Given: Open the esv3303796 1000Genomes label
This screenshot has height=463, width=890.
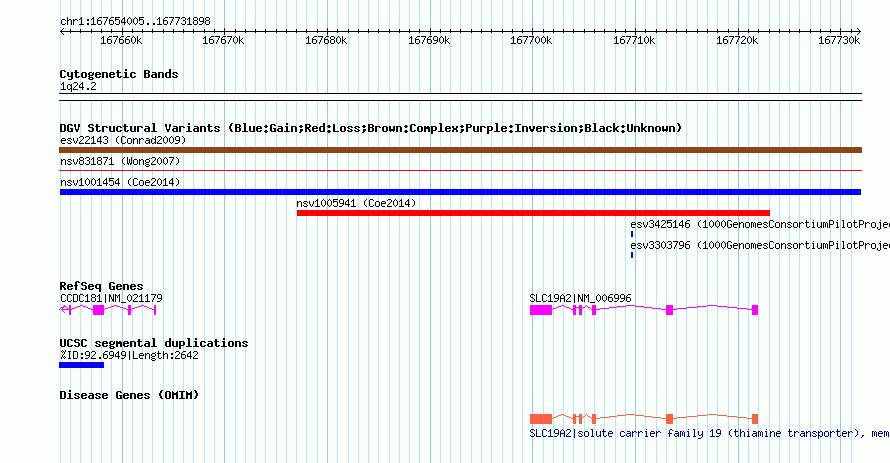Looking at the screenshot, I should click(x=760, y=245).
